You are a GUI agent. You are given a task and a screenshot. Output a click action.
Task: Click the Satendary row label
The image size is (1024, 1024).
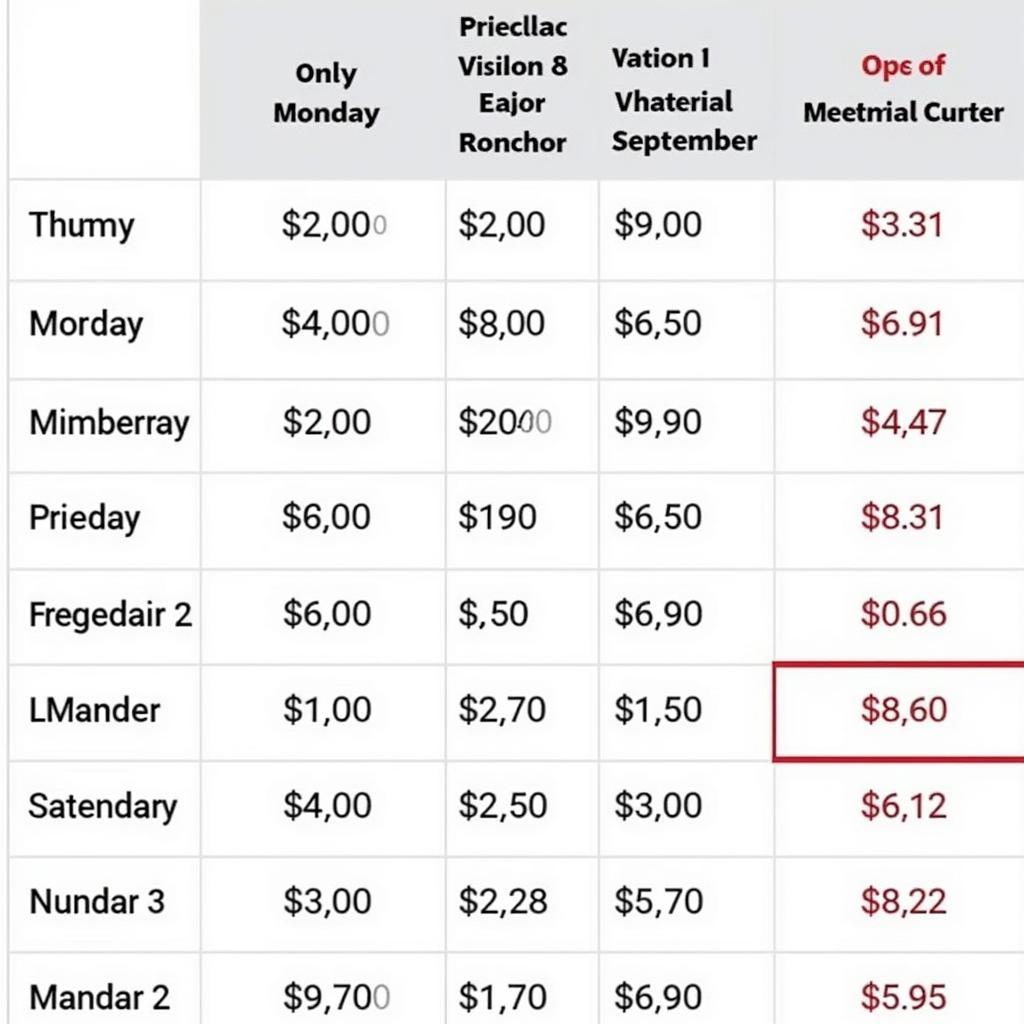point(102,806)
